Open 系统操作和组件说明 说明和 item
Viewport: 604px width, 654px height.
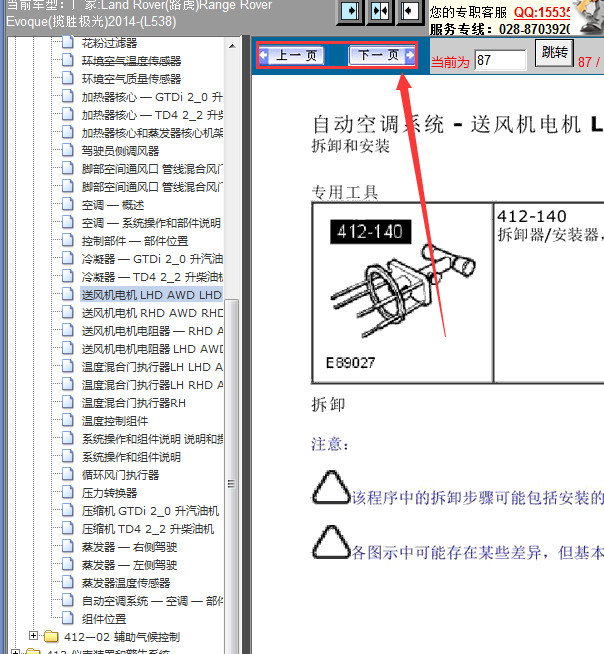tap(152, 439)
